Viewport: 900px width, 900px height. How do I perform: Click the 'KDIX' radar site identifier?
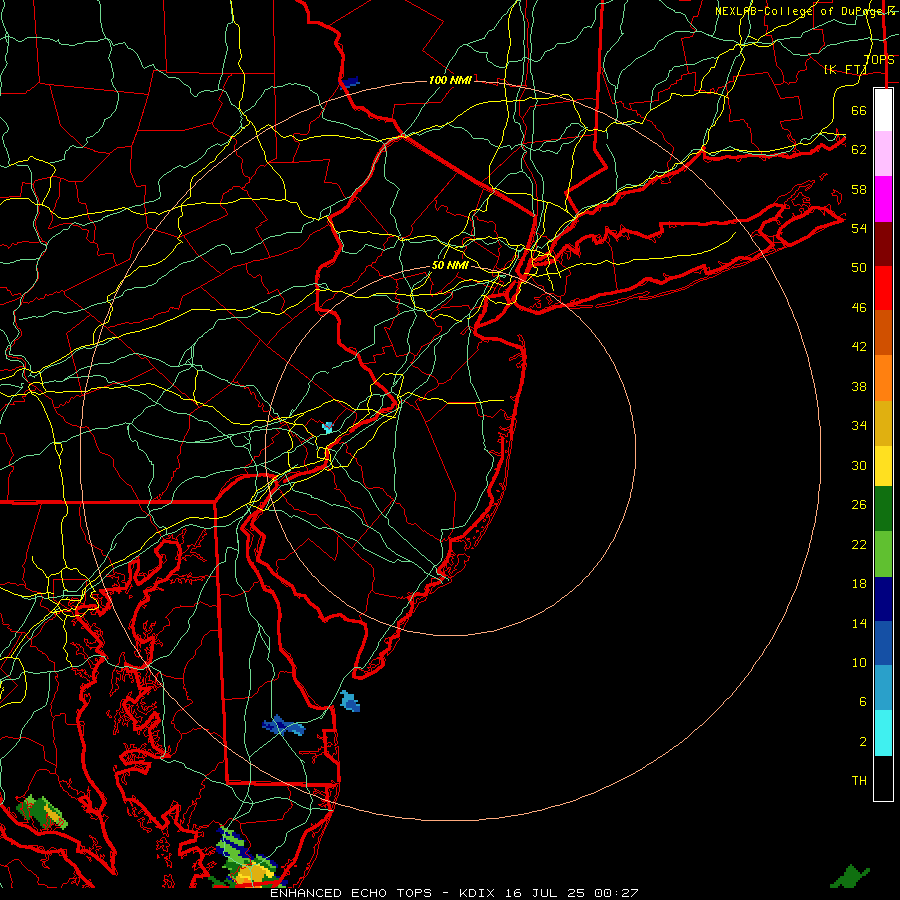(479, 893)
